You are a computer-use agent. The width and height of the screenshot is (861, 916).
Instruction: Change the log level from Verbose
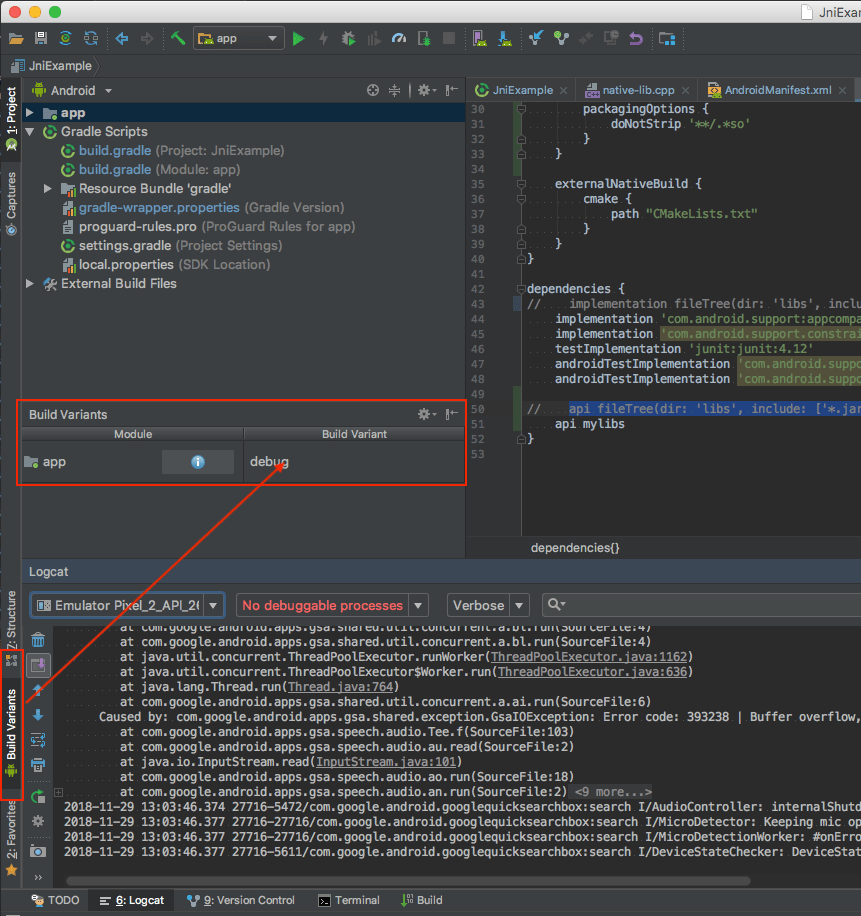point(487,605)
